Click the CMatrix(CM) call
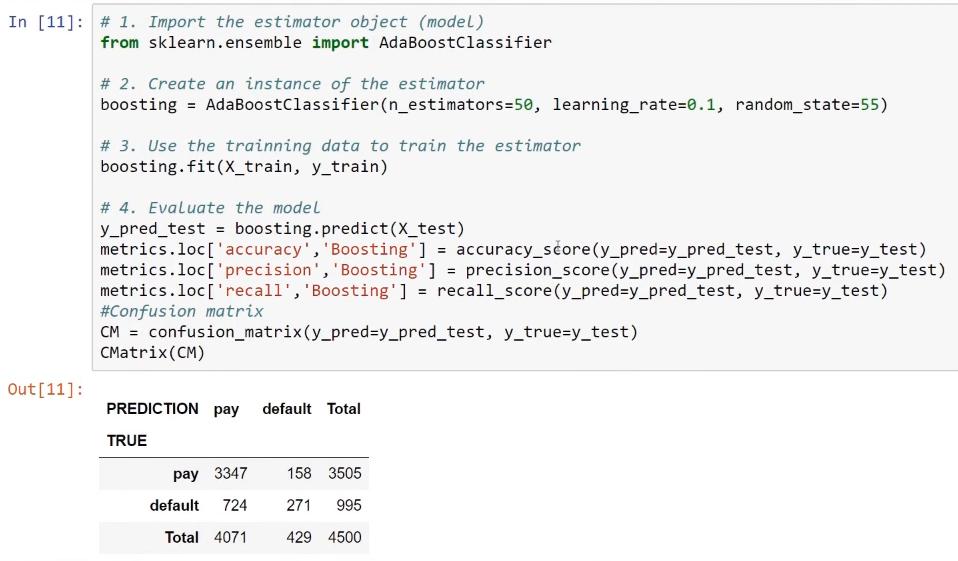 [153, 353]
